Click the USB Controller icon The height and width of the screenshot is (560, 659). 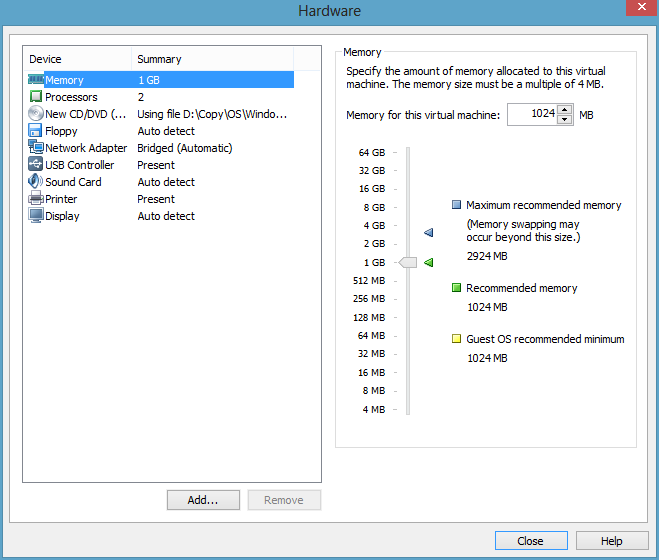36,165
